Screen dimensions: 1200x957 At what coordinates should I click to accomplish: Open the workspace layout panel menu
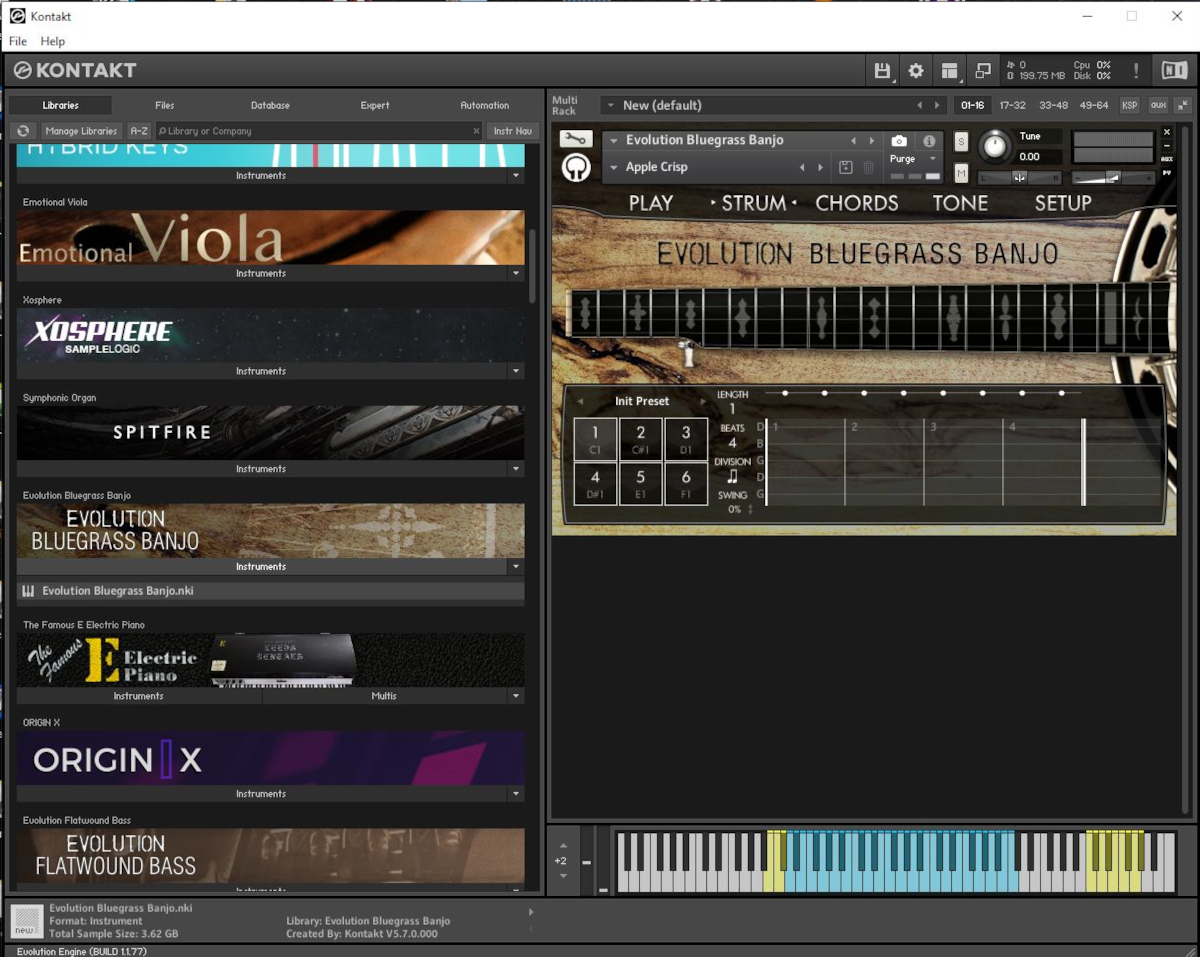coord(950,71)
